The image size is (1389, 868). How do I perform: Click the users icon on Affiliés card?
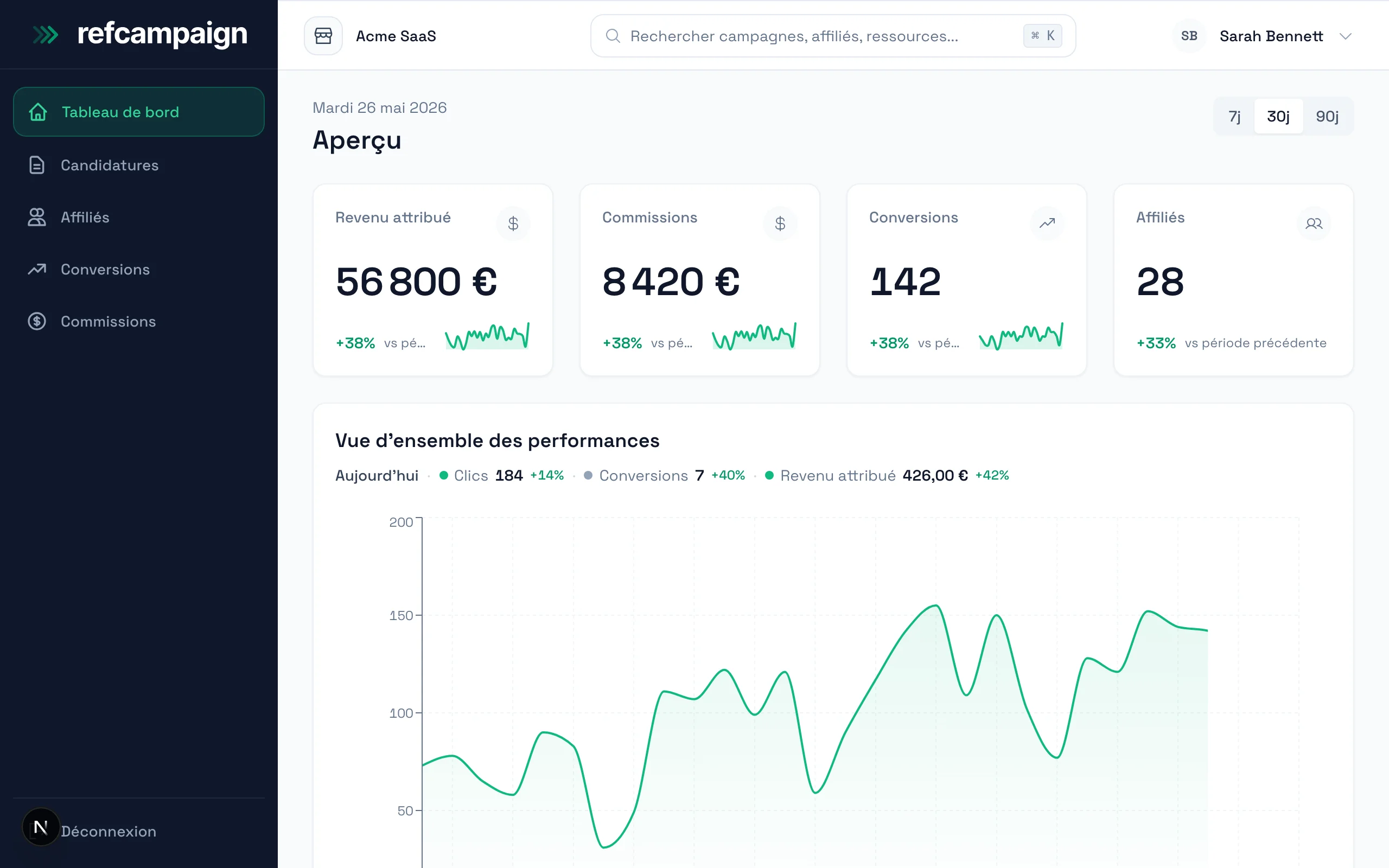pos(1314,224)
